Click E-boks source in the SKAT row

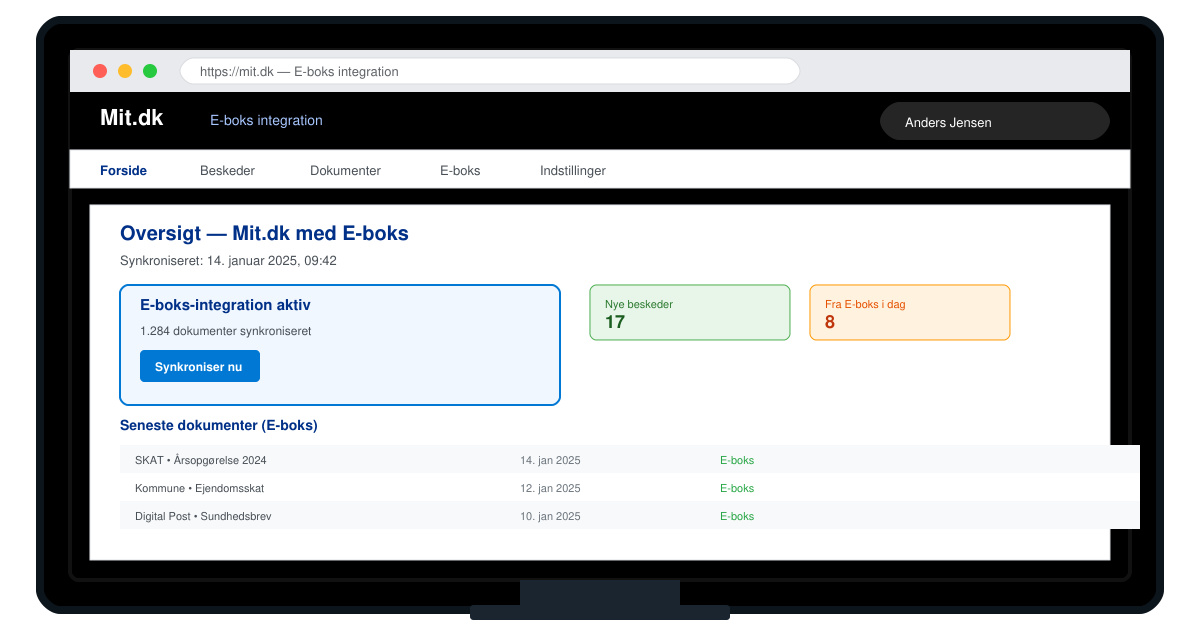click(x=737, y=460)
